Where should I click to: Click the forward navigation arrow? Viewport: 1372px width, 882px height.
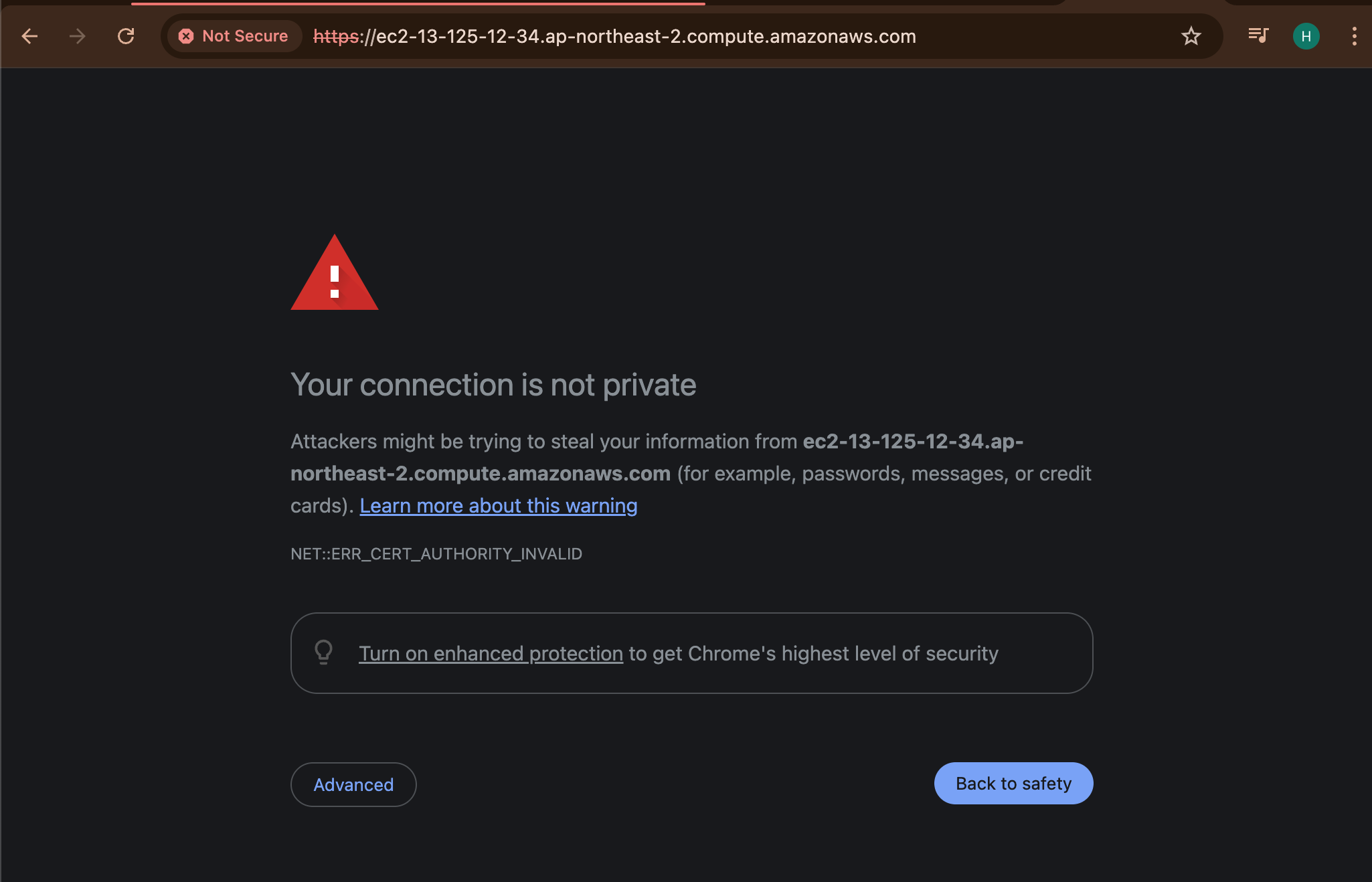(x=78, y=36)
